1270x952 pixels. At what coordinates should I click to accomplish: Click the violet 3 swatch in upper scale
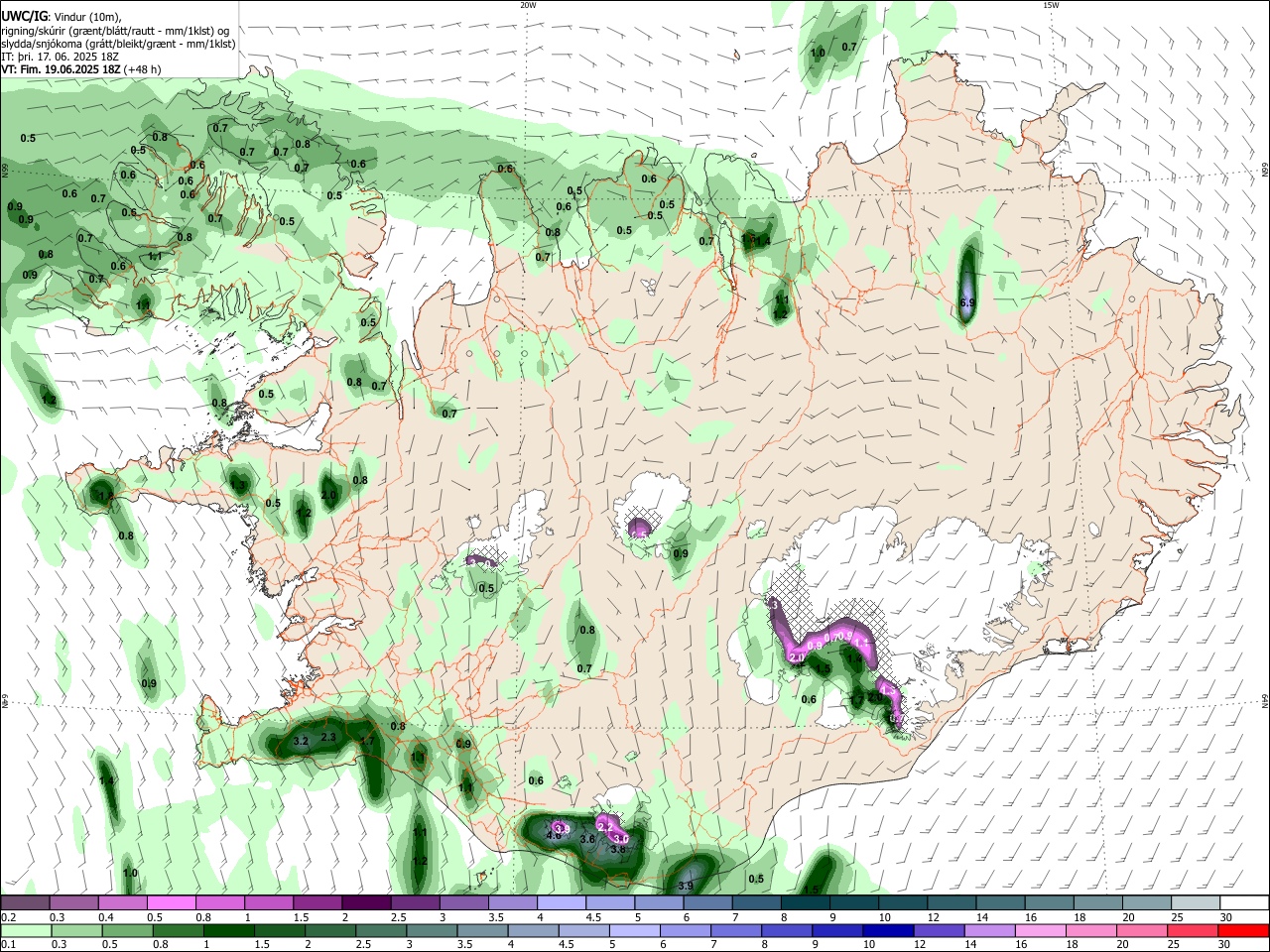464,902
